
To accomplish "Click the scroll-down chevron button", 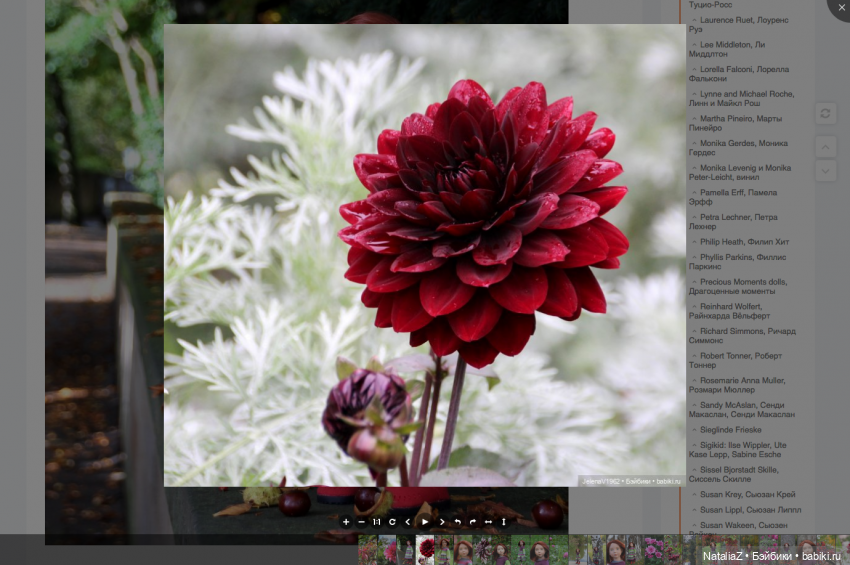I will (825, 171).
